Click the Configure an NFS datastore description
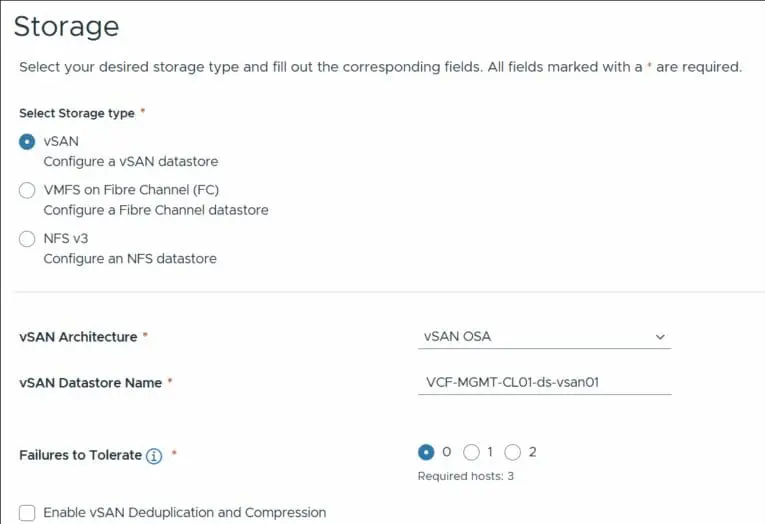This screenshot has height=524, width=765. (130, 259)
